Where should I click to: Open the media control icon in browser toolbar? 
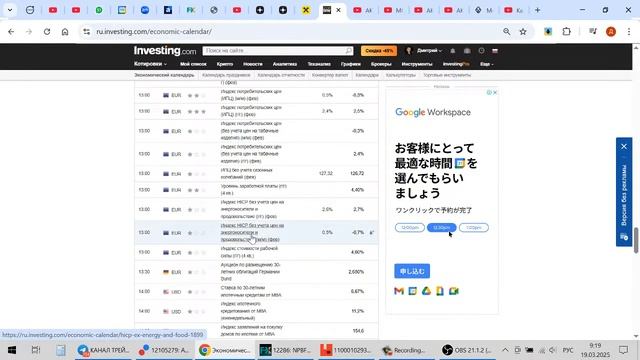tap(593, 31)
